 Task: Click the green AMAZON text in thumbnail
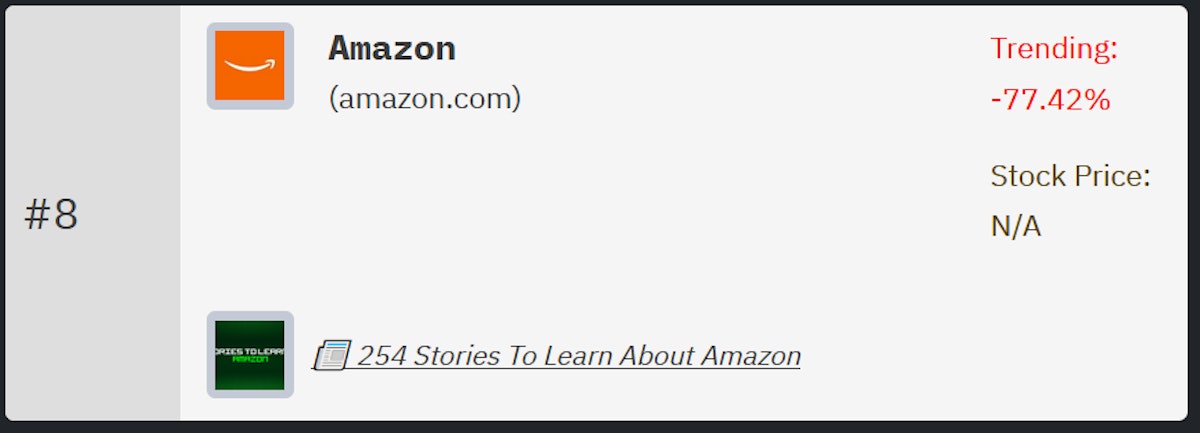(x=250, y=359)
